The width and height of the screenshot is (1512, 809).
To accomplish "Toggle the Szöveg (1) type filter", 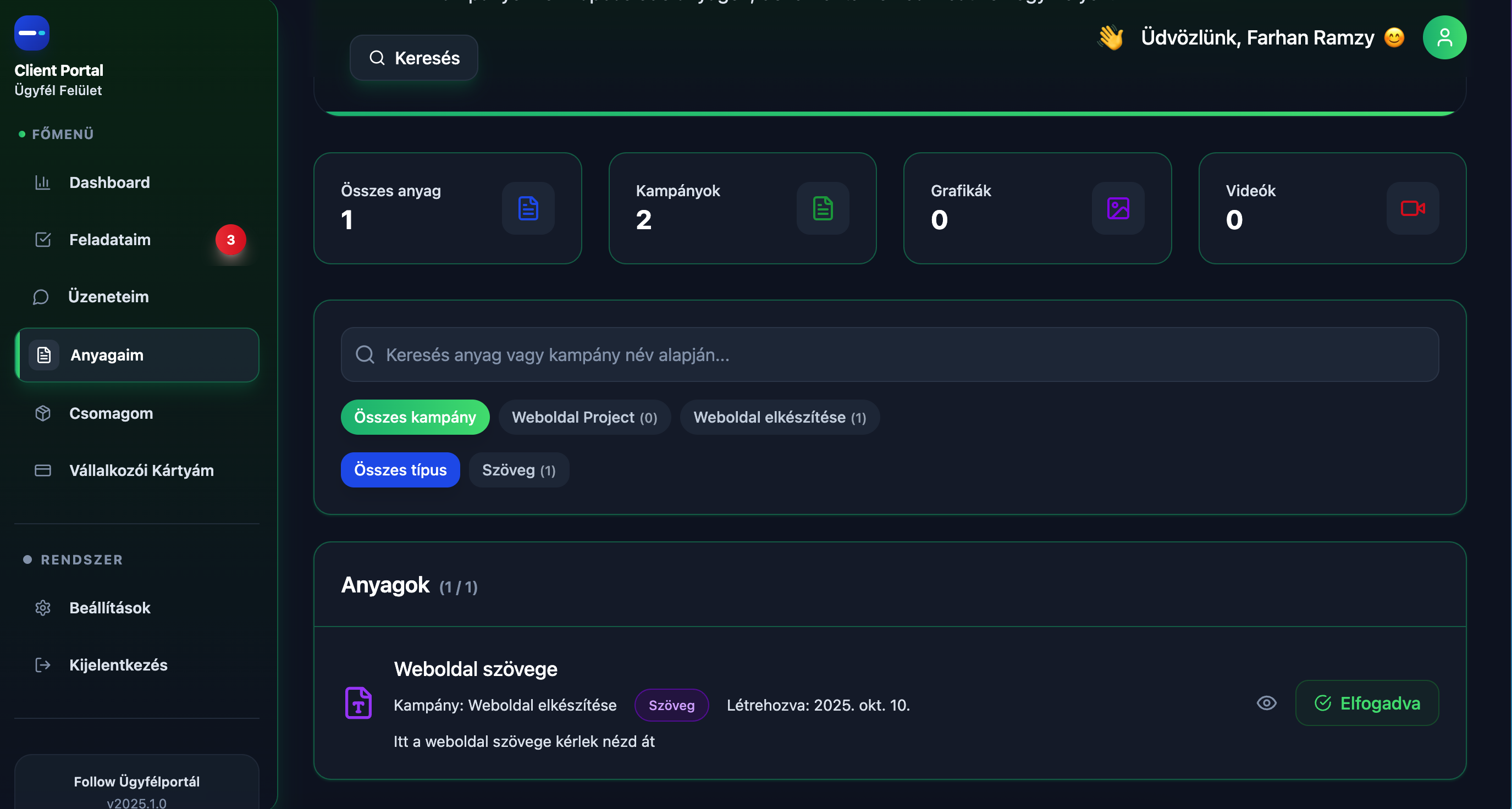I will point(518,469).
